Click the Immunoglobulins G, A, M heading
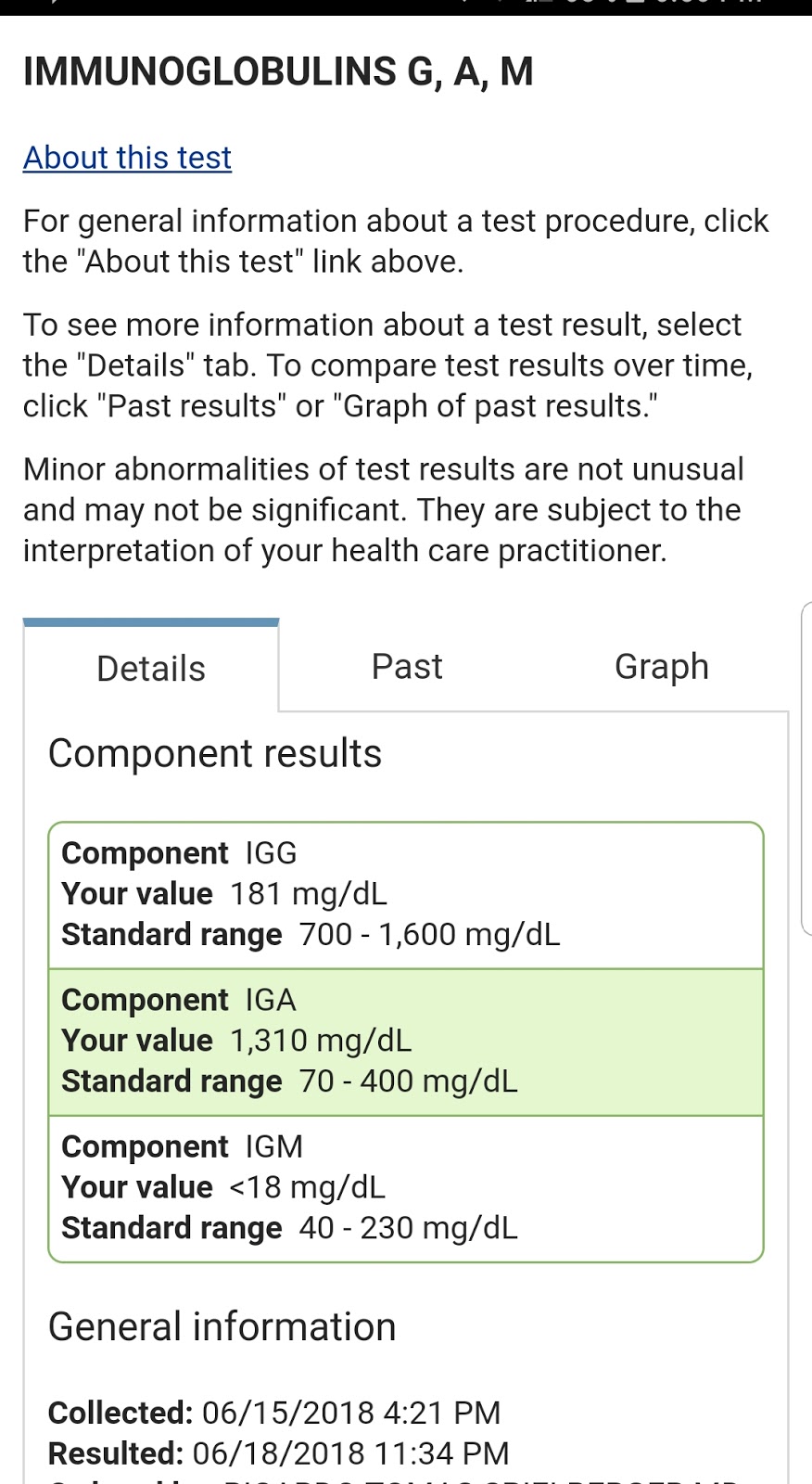 pos(278,71)
